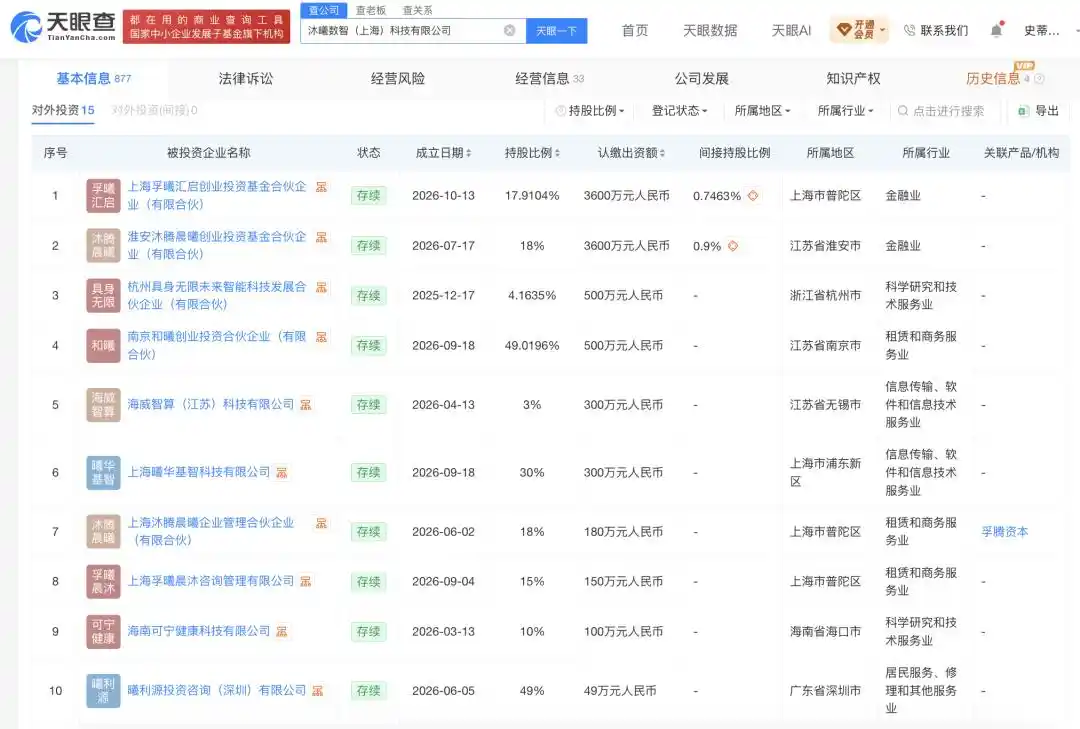Open the 经营信息 tab
Viewport: 1080px width, 729px height.
549,79
